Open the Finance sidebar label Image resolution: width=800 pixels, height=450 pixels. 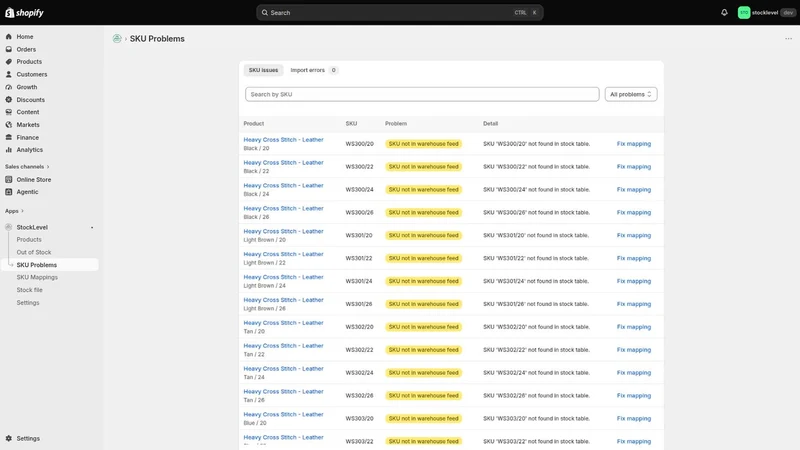(28, 138)
